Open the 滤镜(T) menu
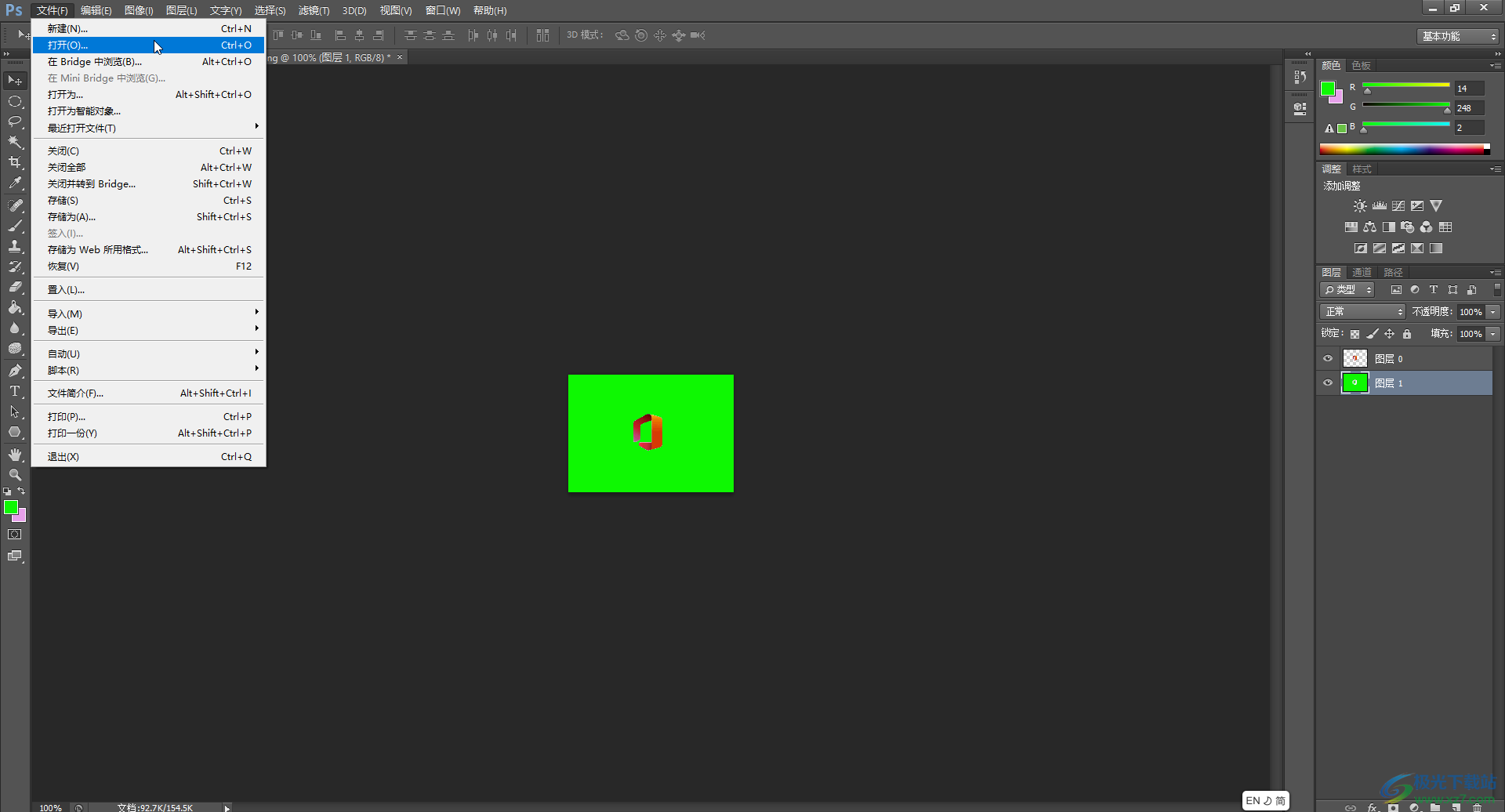Viewport: 1505px width, 812px height. 314,10
